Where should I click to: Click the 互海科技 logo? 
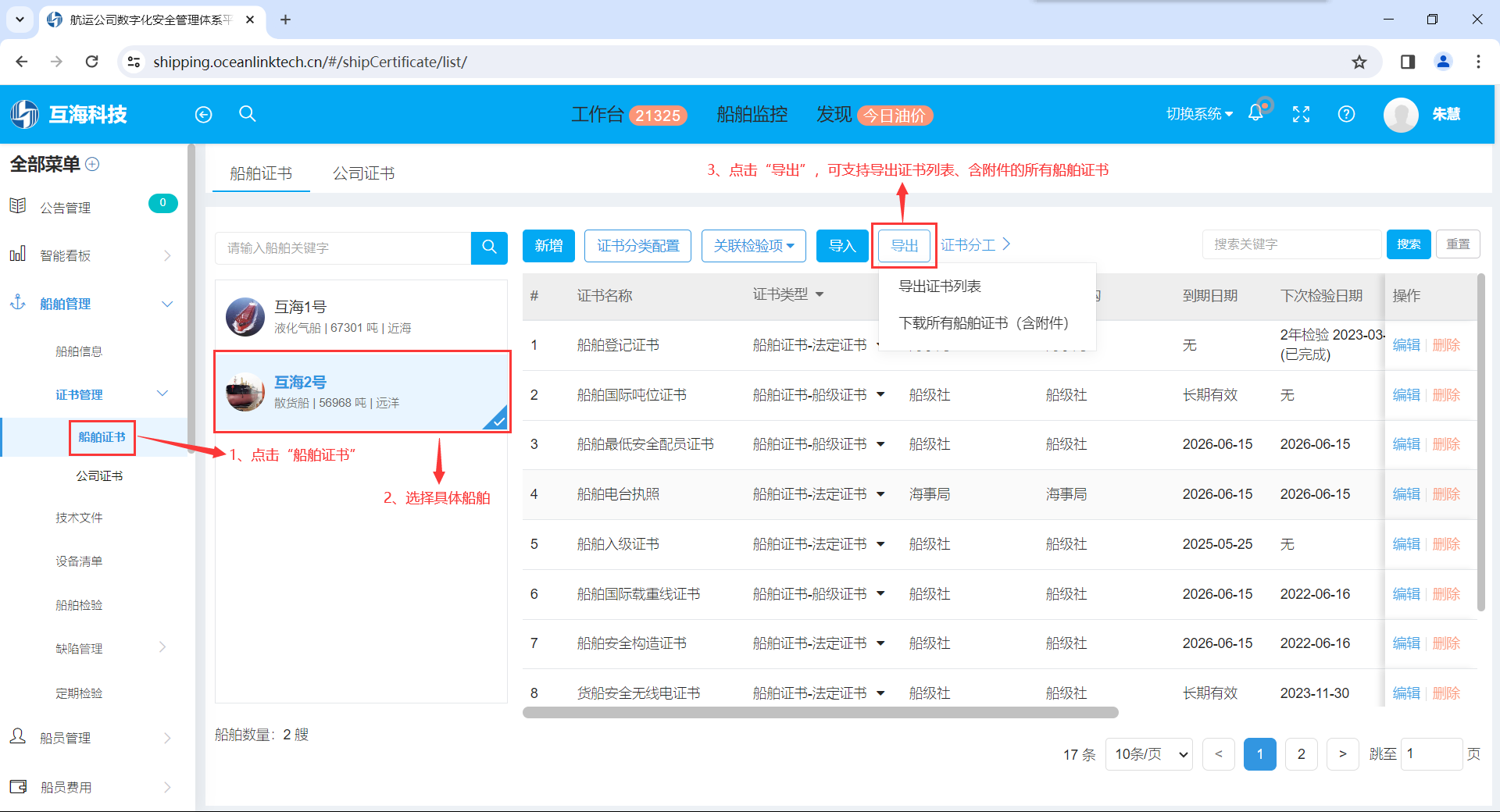click(x=69, y=115)
